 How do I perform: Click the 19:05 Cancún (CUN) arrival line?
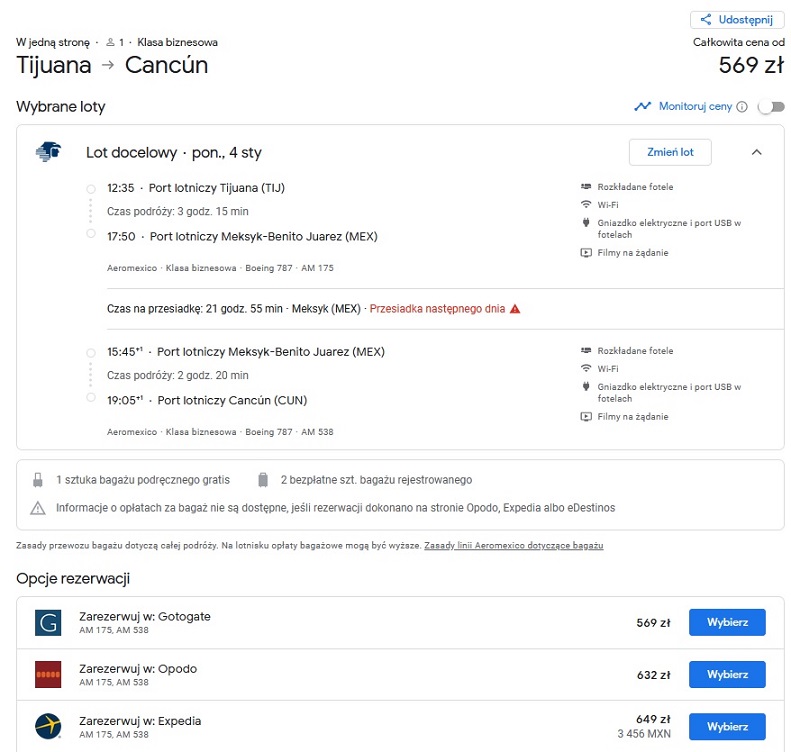[x=207, y=400]
